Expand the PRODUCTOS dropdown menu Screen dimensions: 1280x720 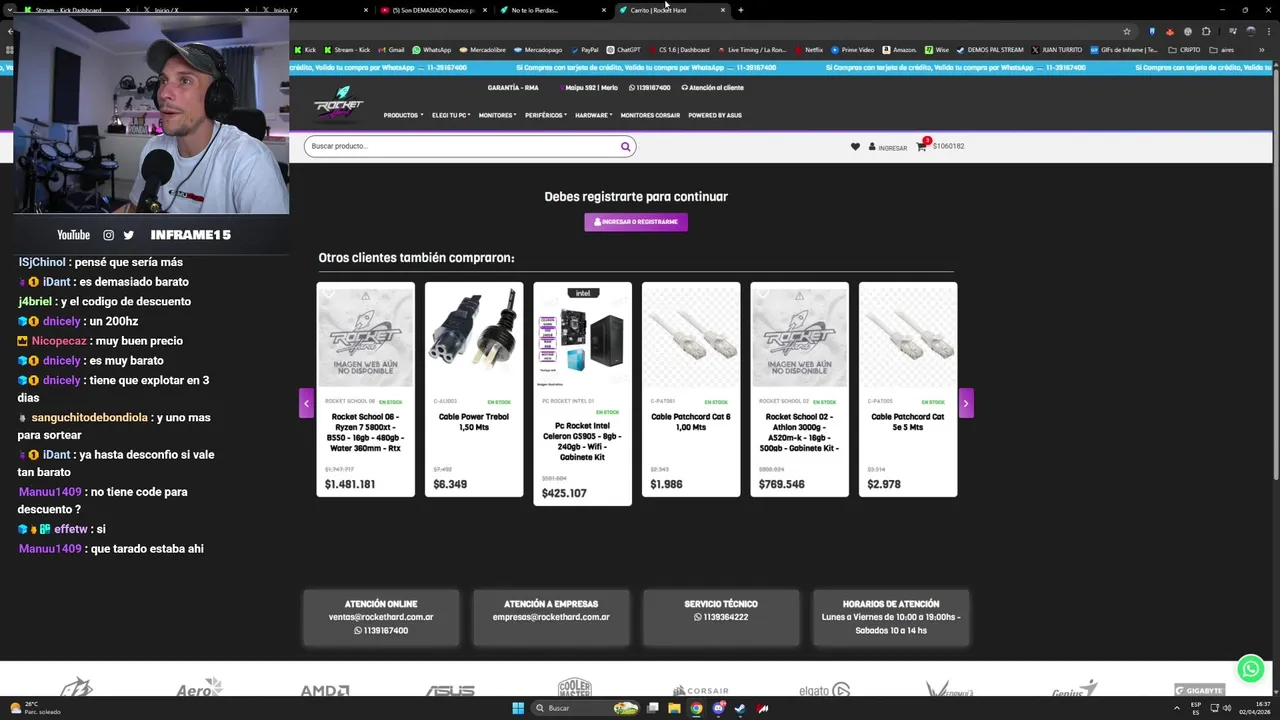point(403,115)
